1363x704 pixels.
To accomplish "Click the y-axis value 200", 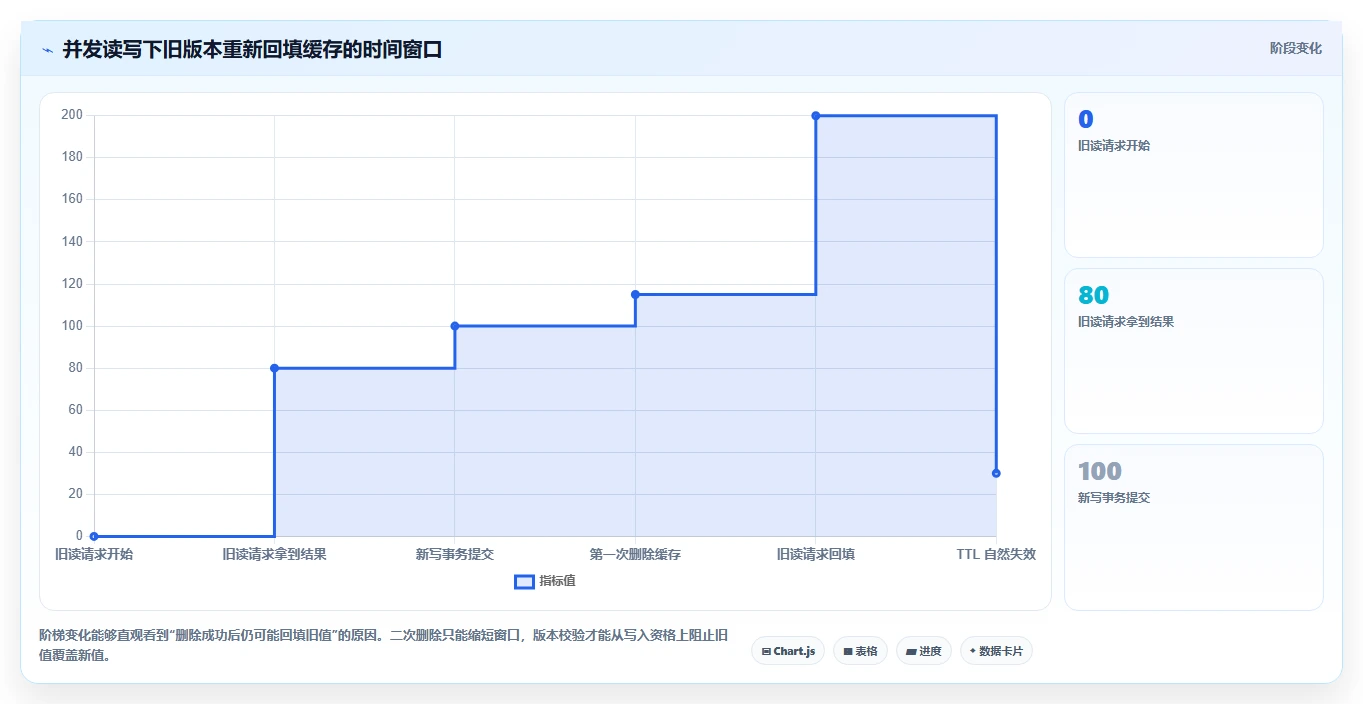I will coord(72,115).
